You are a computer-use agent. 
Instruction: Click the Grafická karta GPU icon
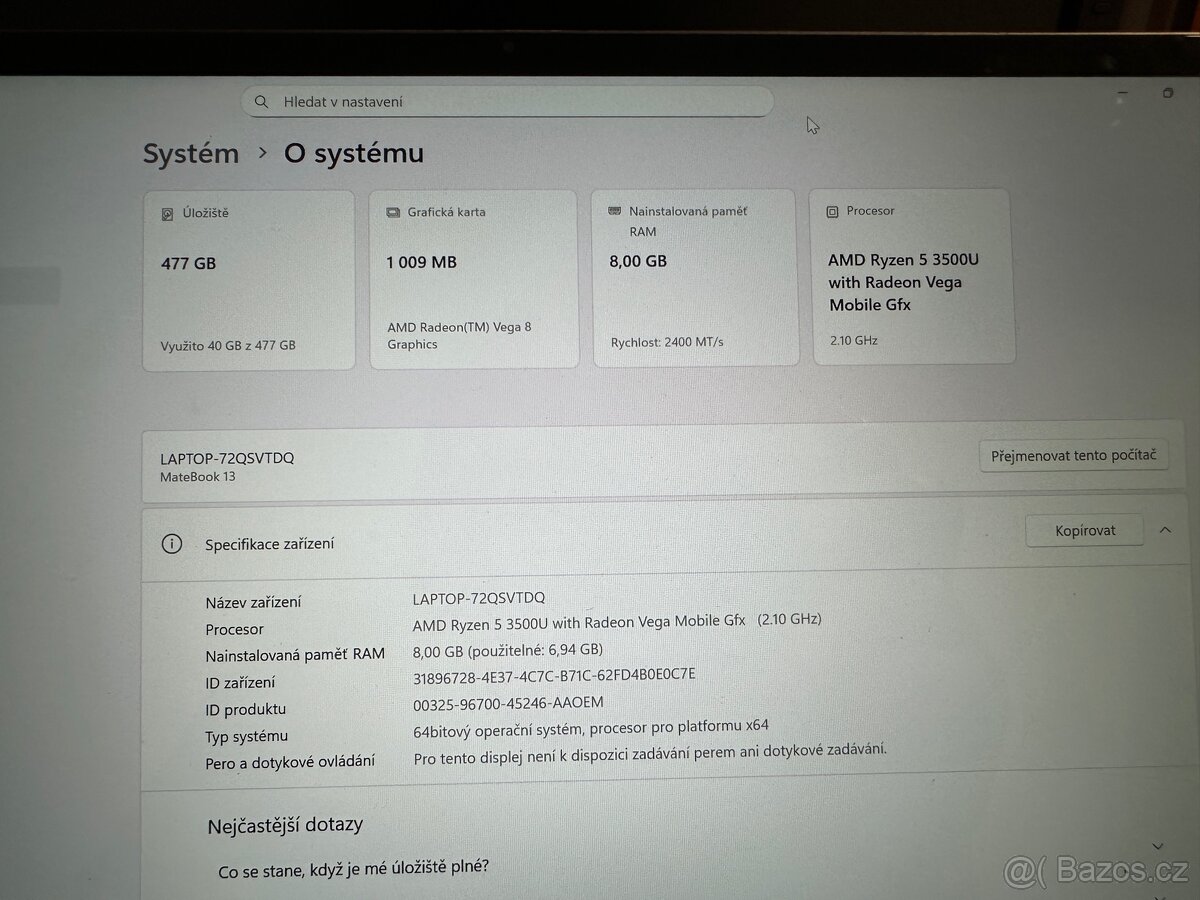(x=391, y=212)
